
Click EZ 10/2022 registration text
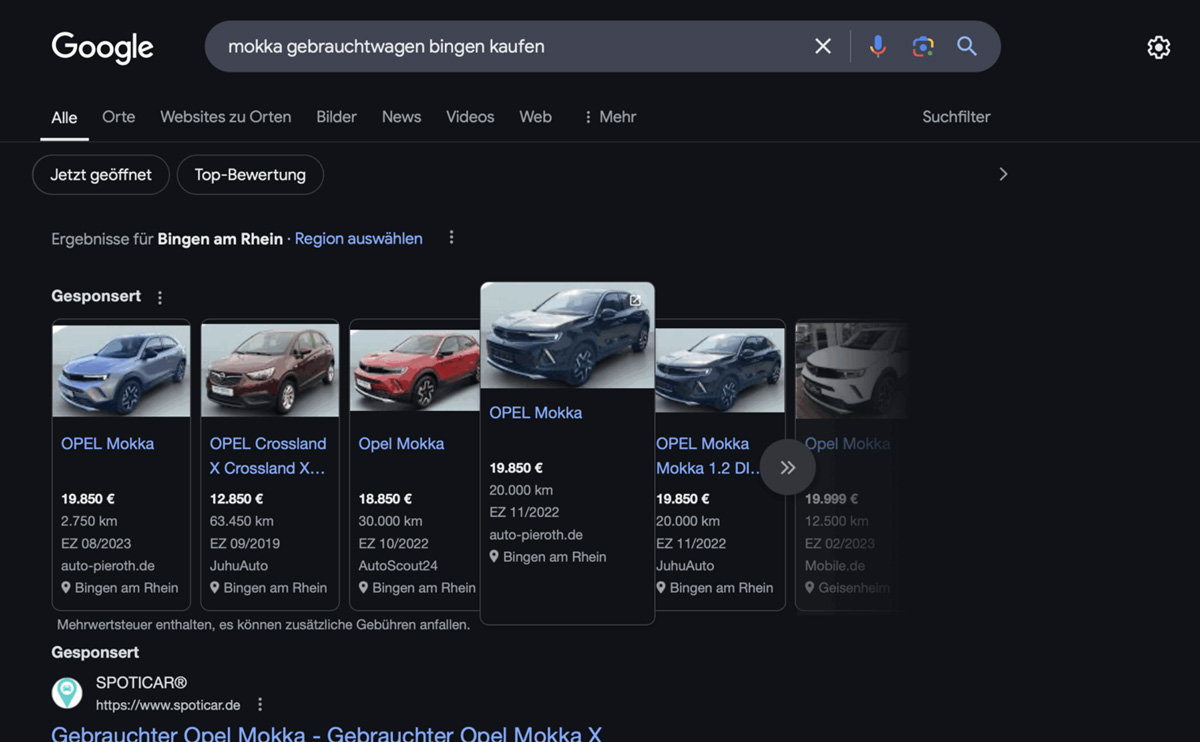(x=394, y=544)
